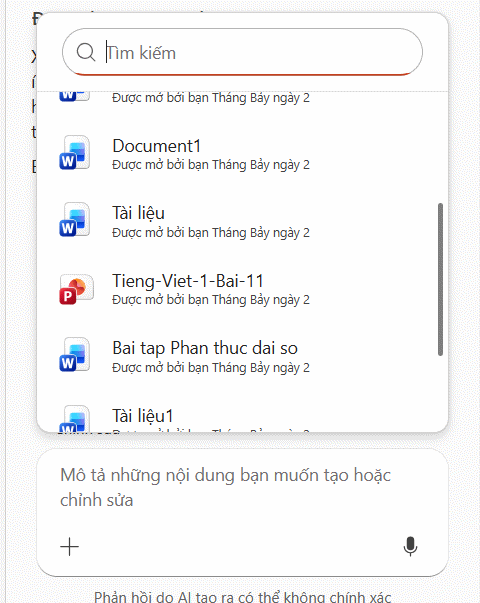Screen dimensions: 480x603
Task: Select the Tài liệu1 file name
Action: point(143,416)
